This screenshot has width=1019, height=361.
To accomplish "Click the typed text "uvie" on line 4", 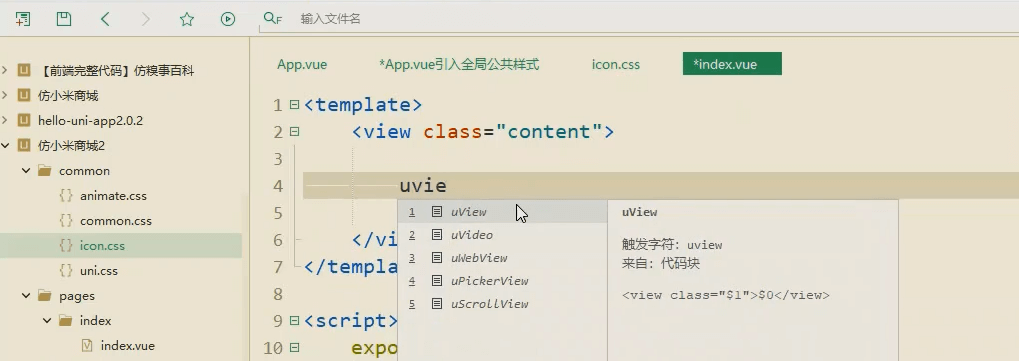I will [422, 186].
